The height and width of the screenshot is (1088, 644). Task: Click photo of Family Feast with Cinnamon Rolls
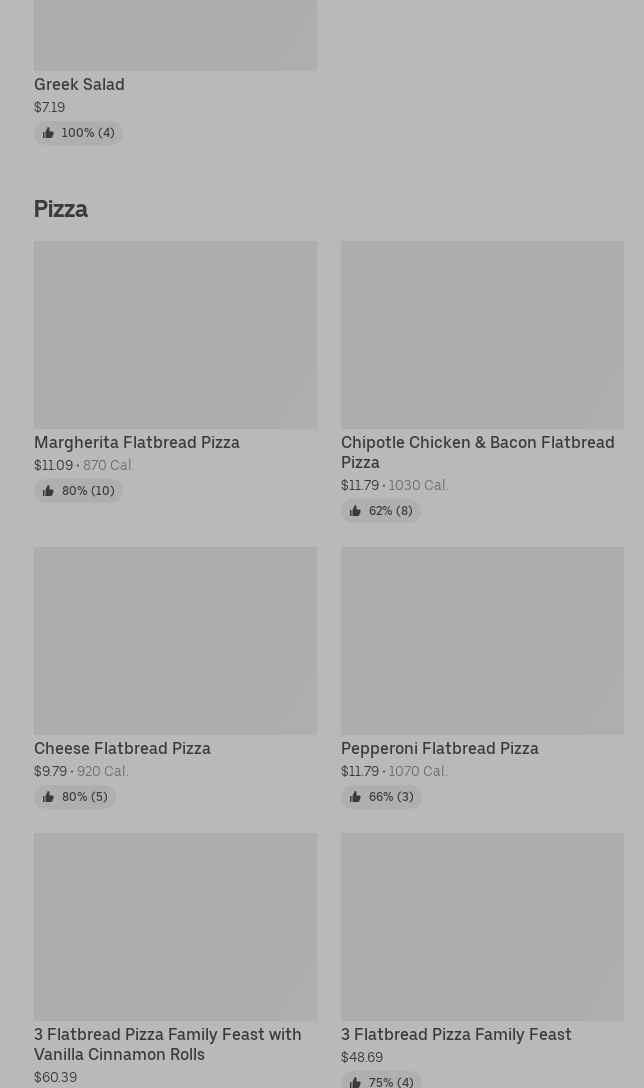pos(175,927)
